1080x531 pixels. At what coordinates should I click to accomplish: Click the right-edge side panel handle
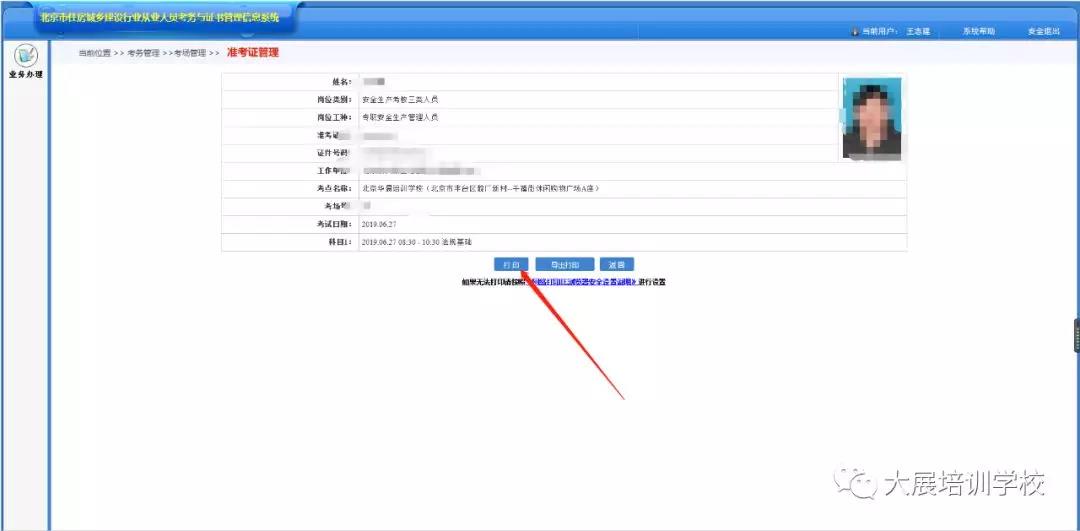tap(1076, 336)
